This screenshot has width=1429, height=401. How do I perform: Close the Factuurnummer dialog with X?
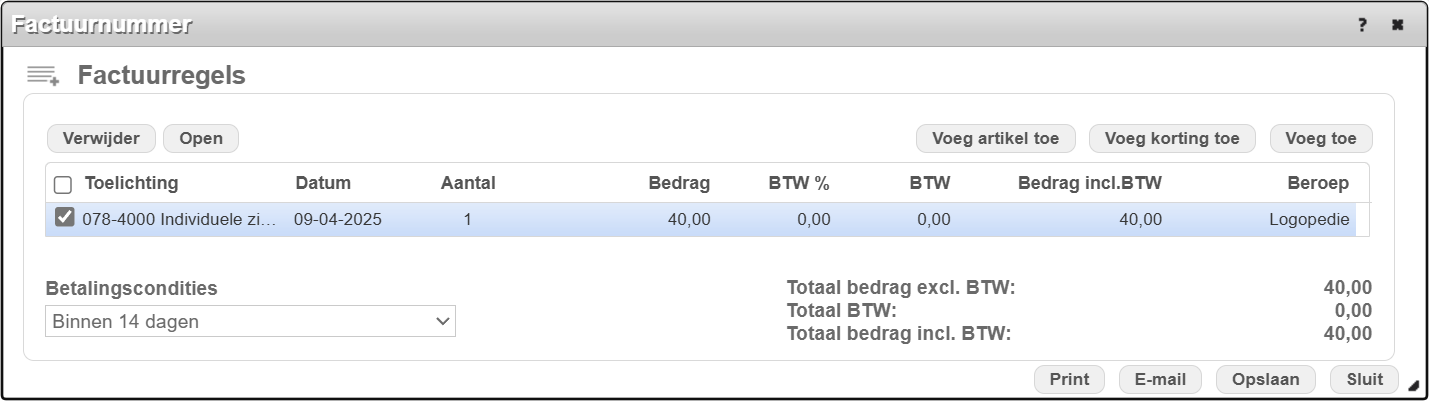point(1398,25)
